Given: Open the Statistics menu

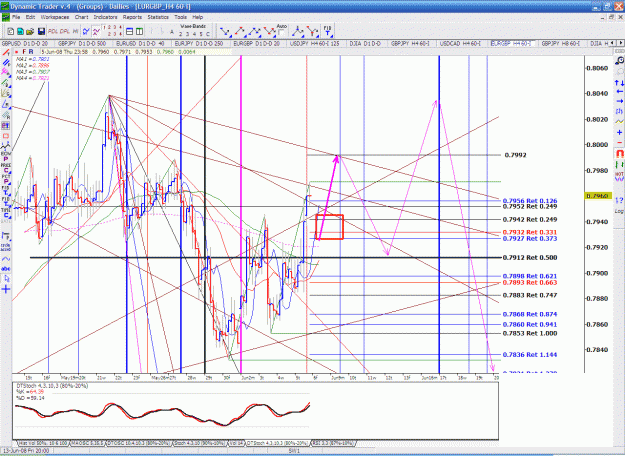Looking at the screenshot, I should pyautogui.click(x=158, y=17).
